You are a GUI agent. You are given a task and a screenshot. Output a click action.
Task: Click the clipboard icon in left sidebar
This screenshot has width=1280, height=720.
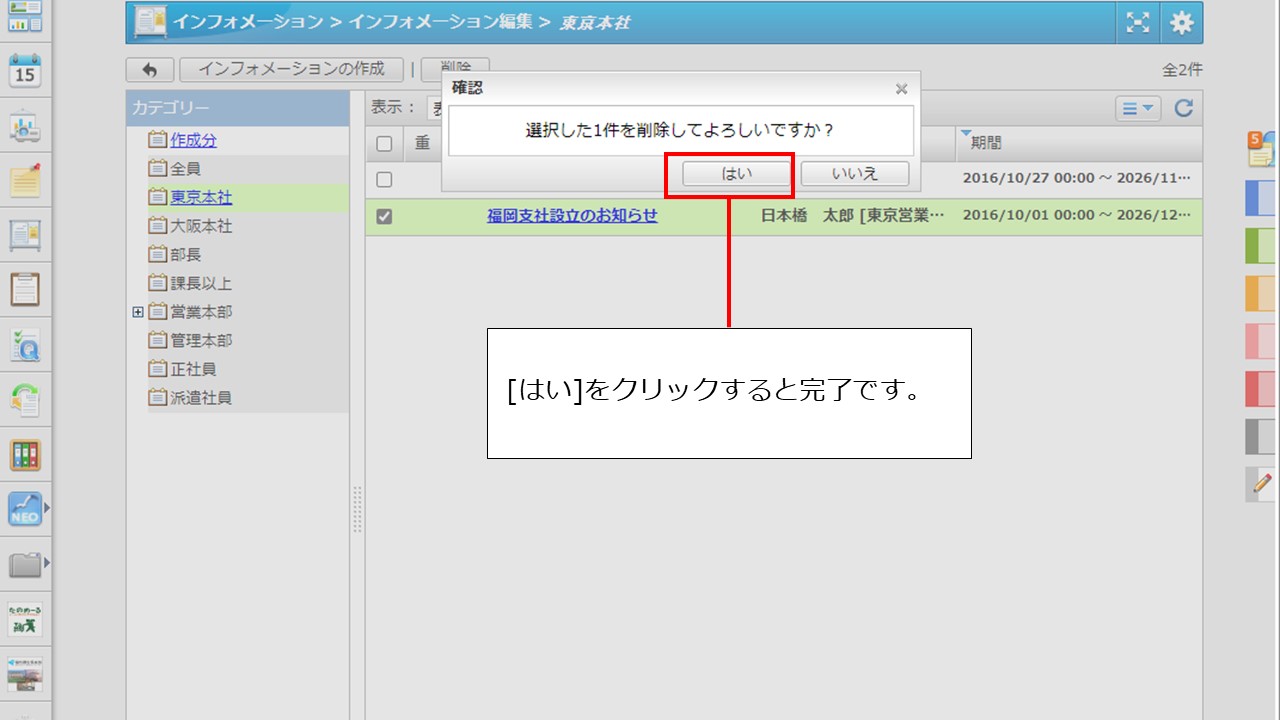click(25, 289)
